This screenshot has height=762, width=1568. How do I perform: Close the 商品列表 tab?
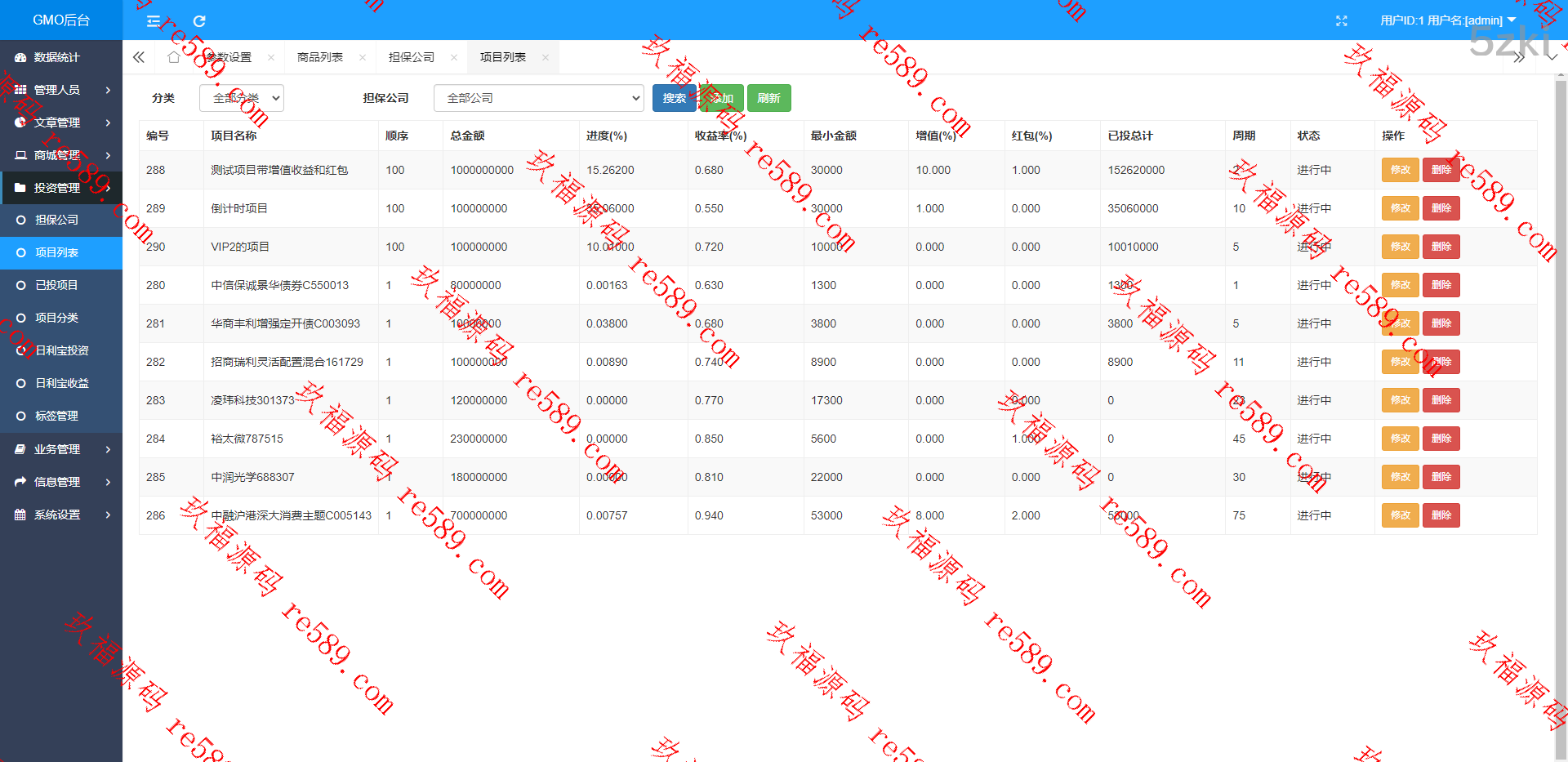pos(363,58)
